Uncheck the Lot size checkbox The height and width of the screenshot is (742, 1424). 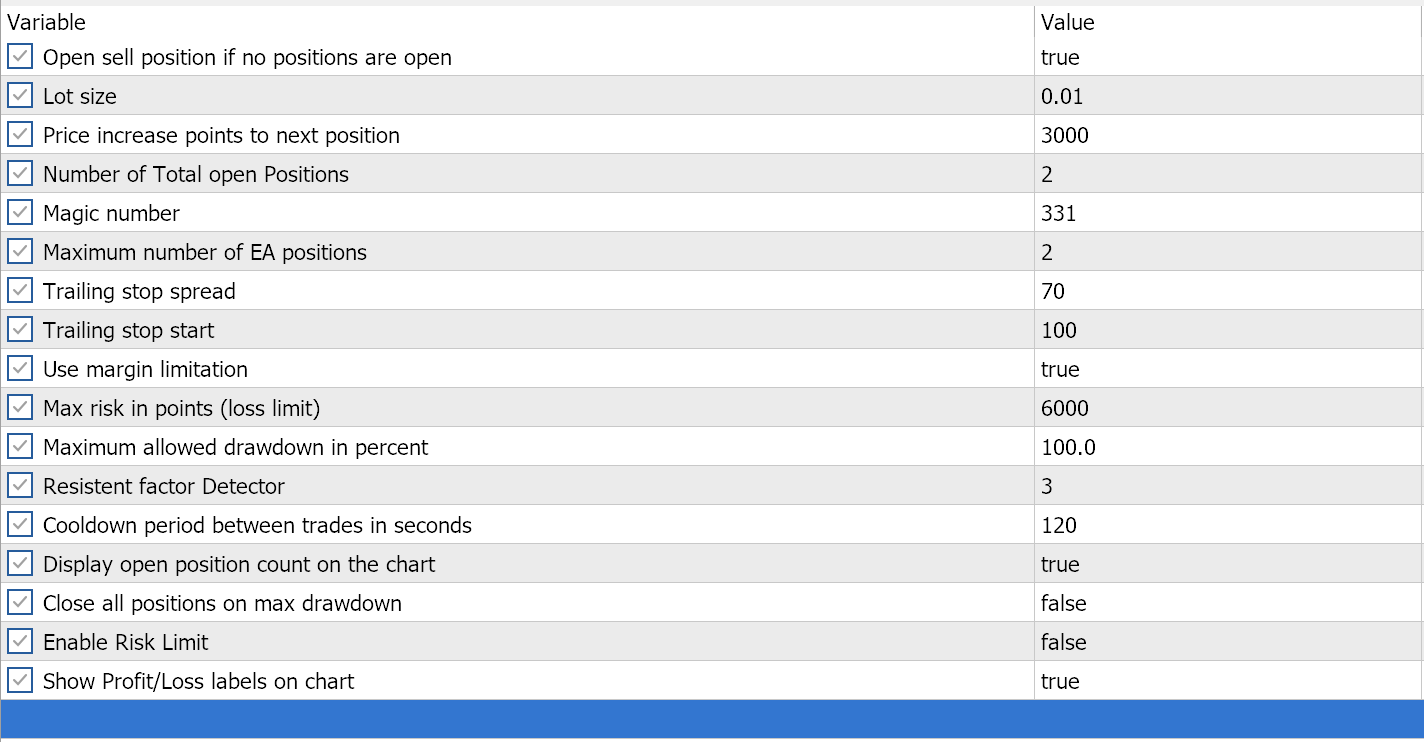click(x=20, y=96)
